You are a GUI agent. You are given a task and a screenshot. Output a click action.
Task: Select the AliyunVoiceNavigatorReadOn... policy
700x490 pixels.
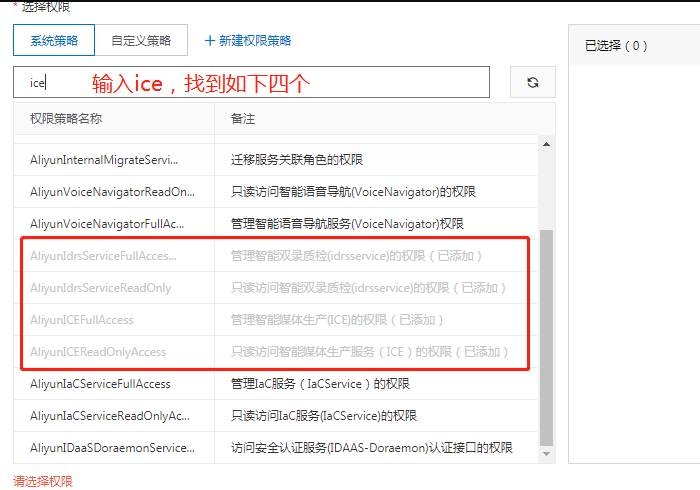[x=275, y=192]
